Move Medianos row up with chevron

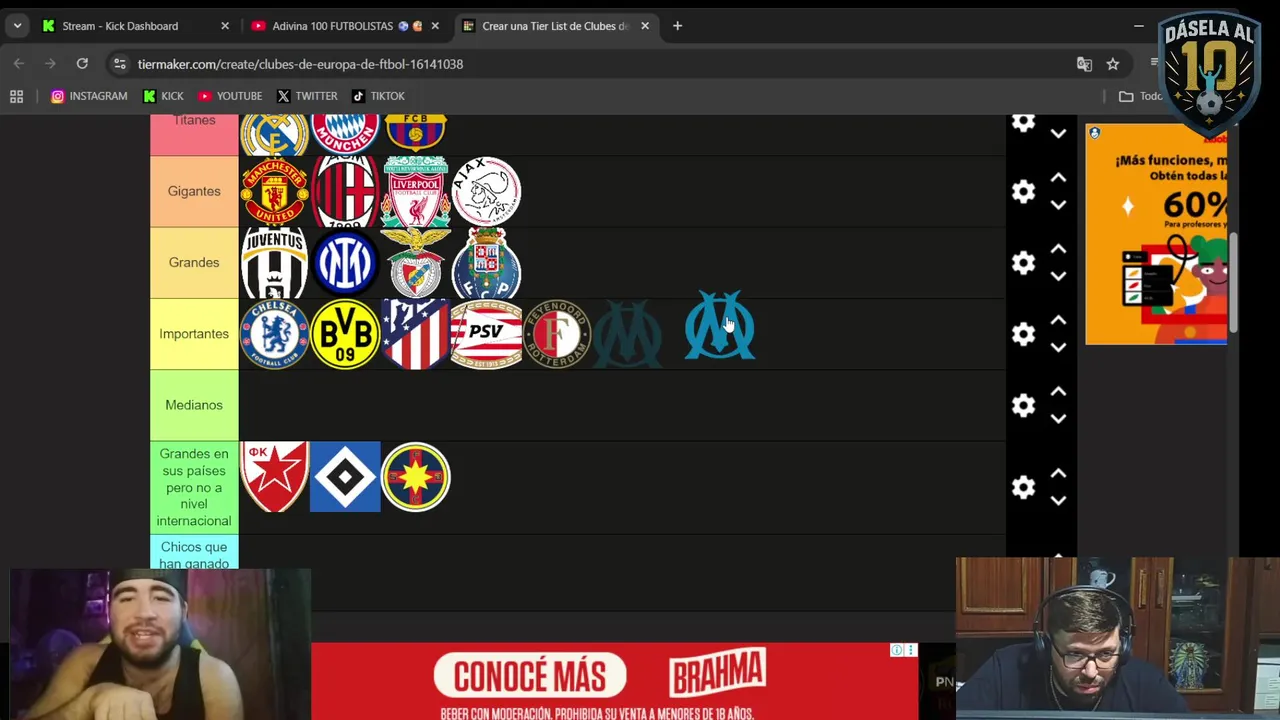coord(1058,392)
